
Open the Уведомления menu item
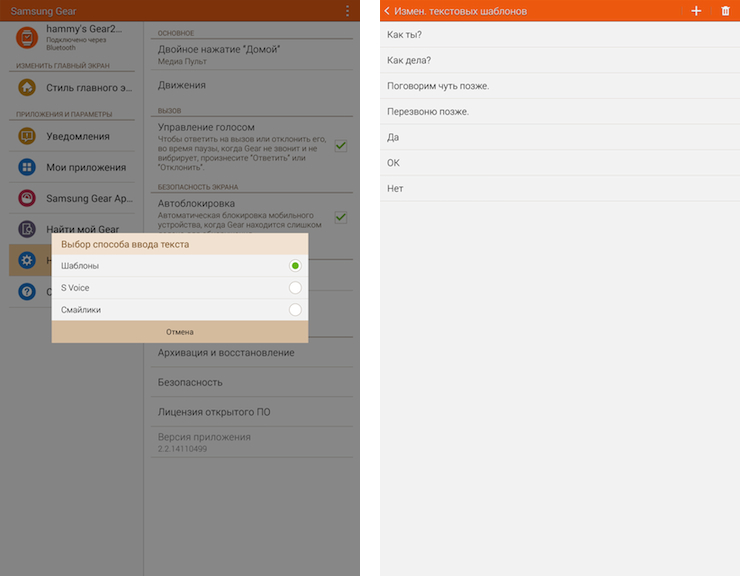pyautogui.click(x=72, y=136)
